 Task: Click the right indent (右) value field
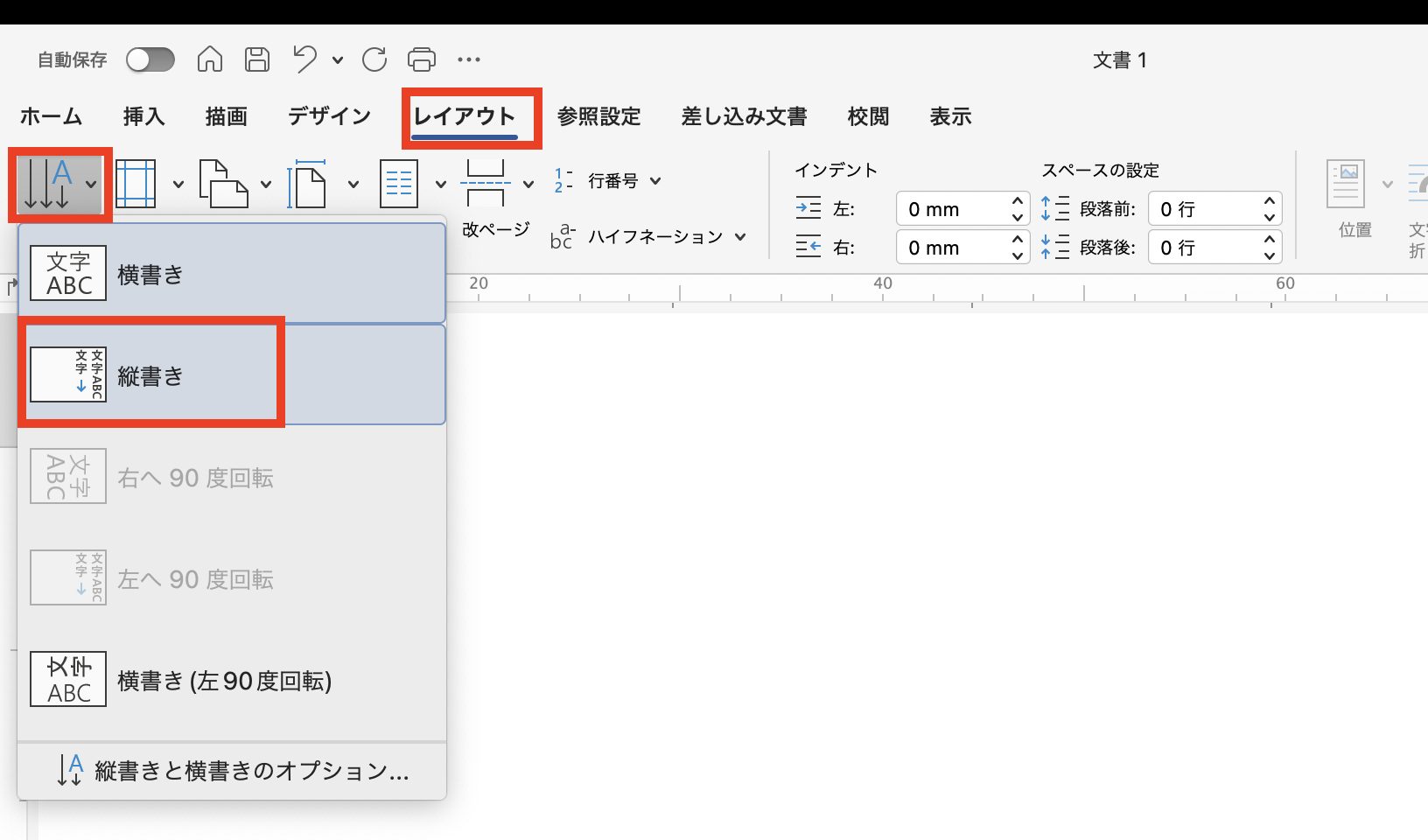(x=951, y=248)
